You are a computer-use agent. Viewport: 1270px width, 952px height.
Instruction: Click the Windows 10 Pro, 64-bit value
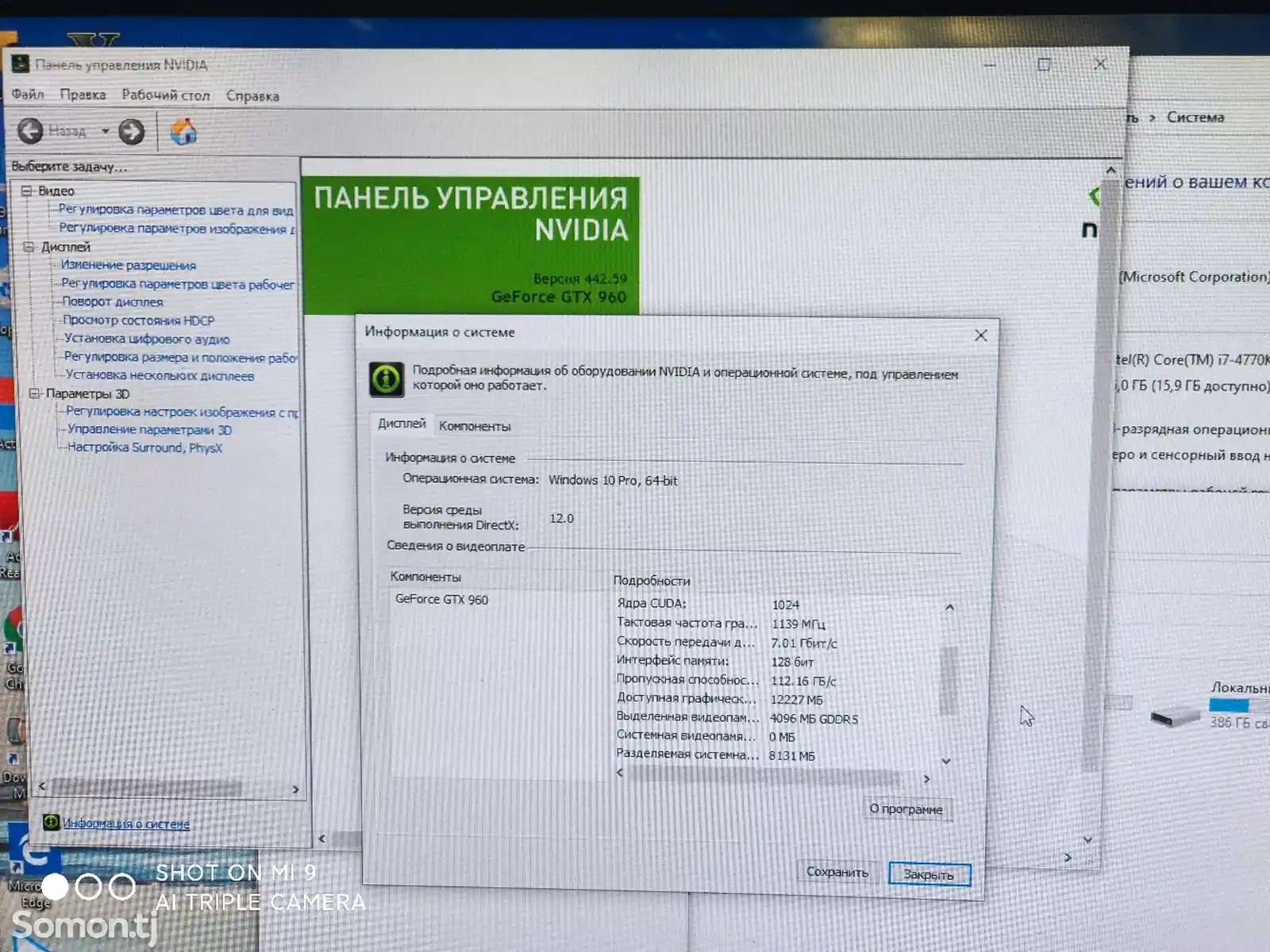[613, 480]
